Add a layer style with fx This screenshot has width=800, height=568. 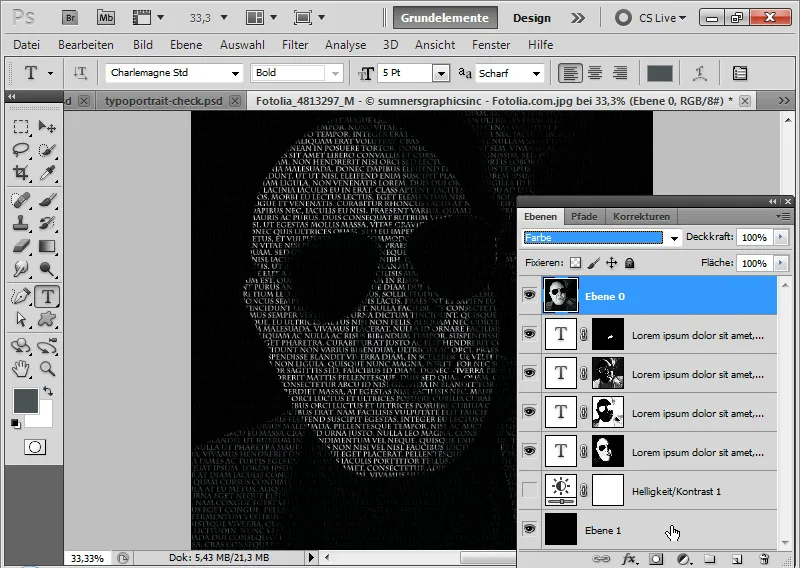pyautogui.click(x=629, y=559)
